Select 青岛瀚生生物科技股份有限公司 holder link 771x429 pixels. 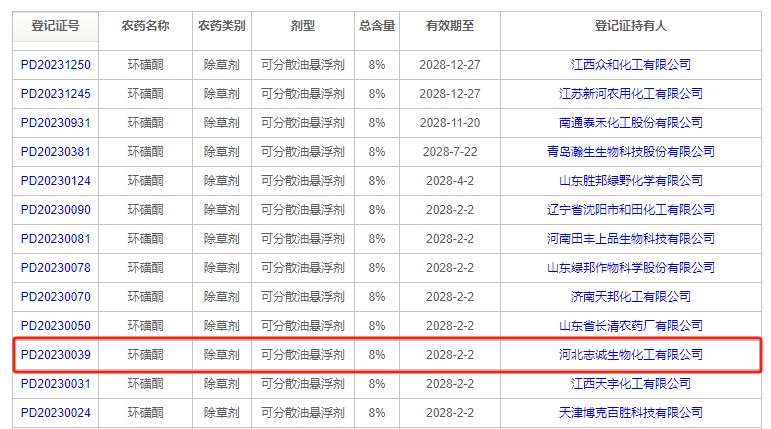pyautogui.click(x=630, y=152)
